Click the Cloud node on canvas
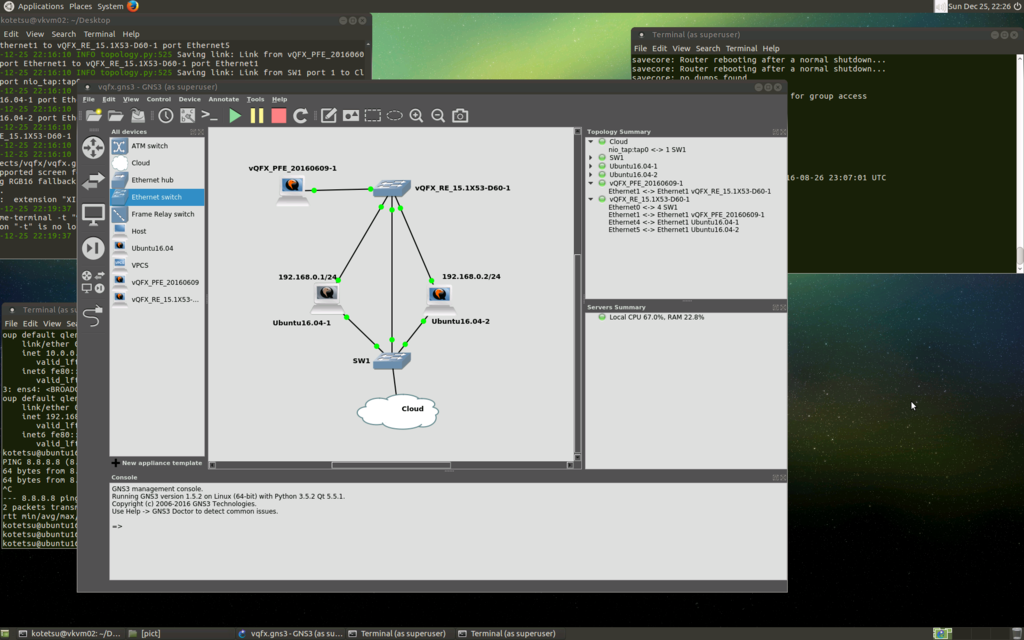 (x=398, y=411)
